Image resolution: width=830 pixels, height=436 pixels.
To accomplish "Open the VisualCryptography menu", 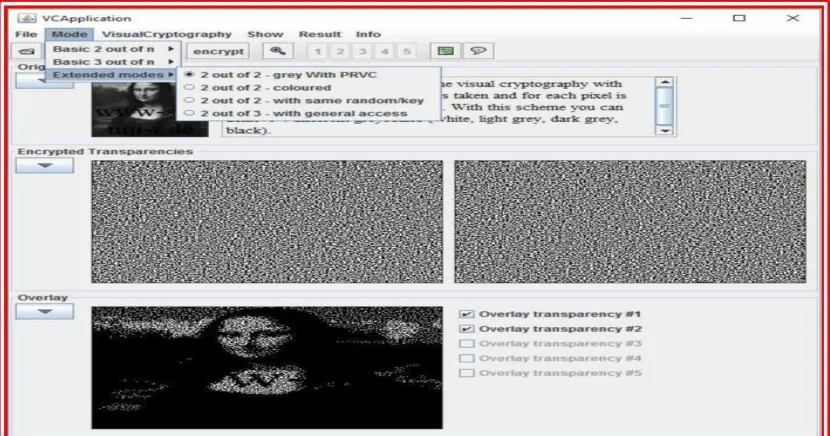I will pos(167,34).
